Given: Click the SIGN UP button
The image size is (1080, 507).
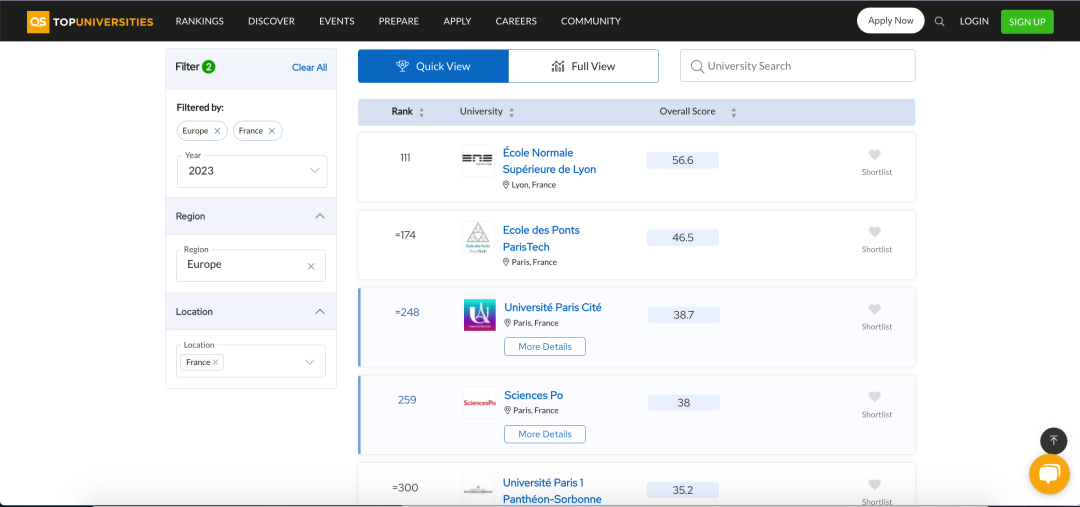Looking at the screenshot, I should click(1027, 21).
